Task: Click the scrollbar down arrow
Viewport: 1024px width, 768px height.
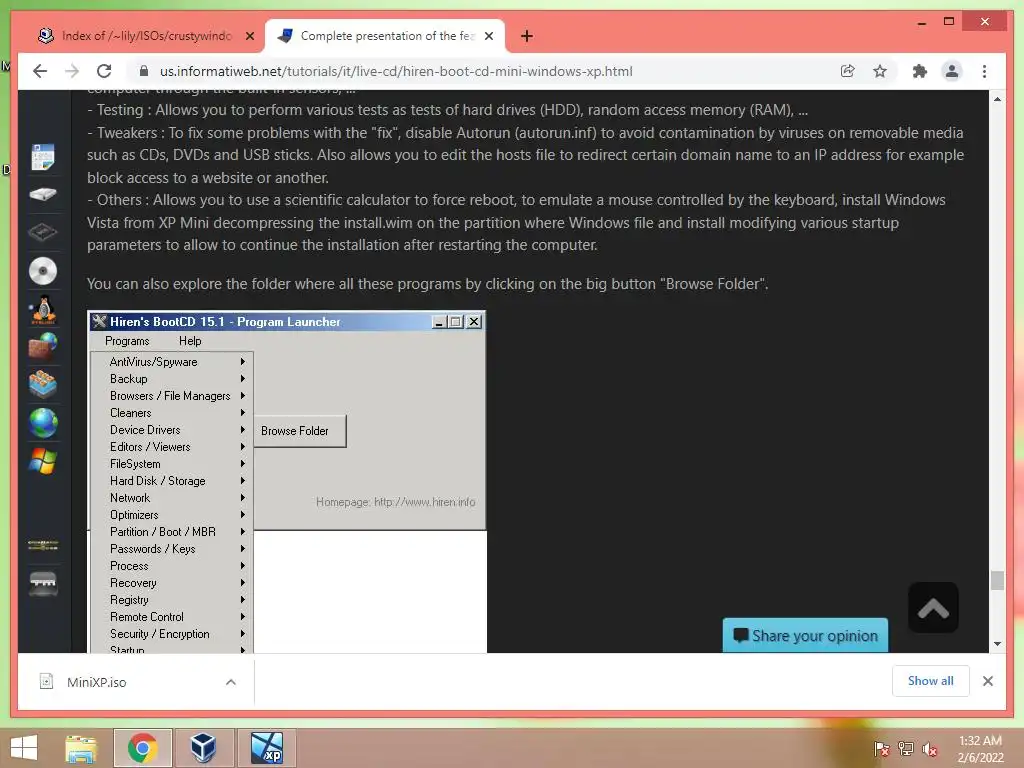Action: (997, 644)
